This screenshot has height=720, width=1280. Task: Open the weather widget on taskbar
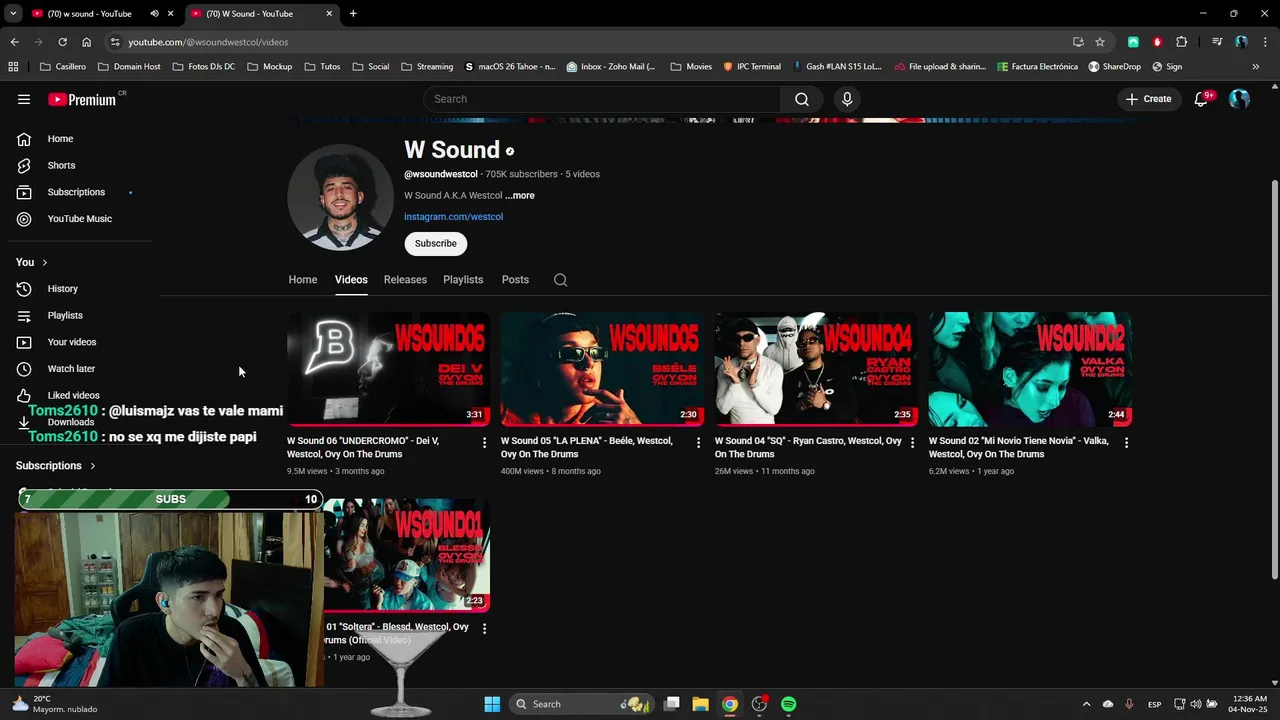tap(55, 704)
